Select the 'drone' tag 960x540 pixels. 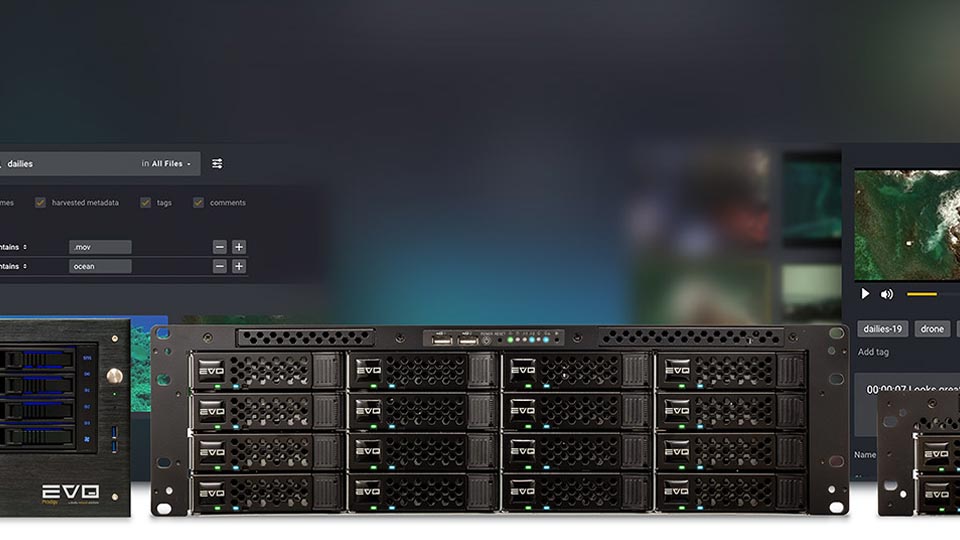(932, 329)
